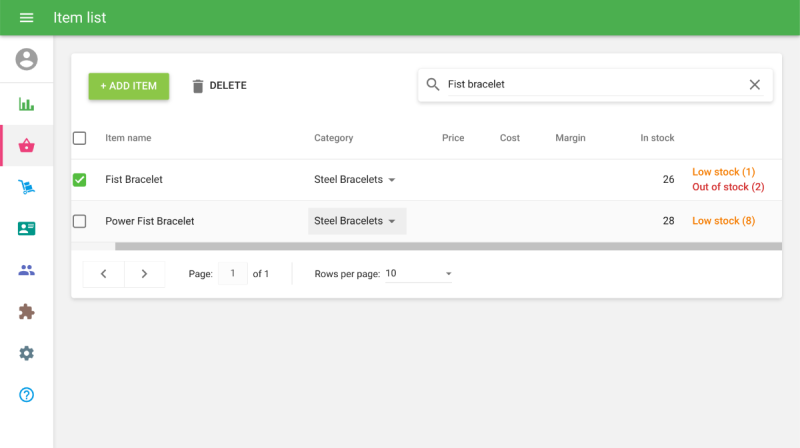
Task: Click the Delete button
Action: pyautogui.click(x=219, y=86)
